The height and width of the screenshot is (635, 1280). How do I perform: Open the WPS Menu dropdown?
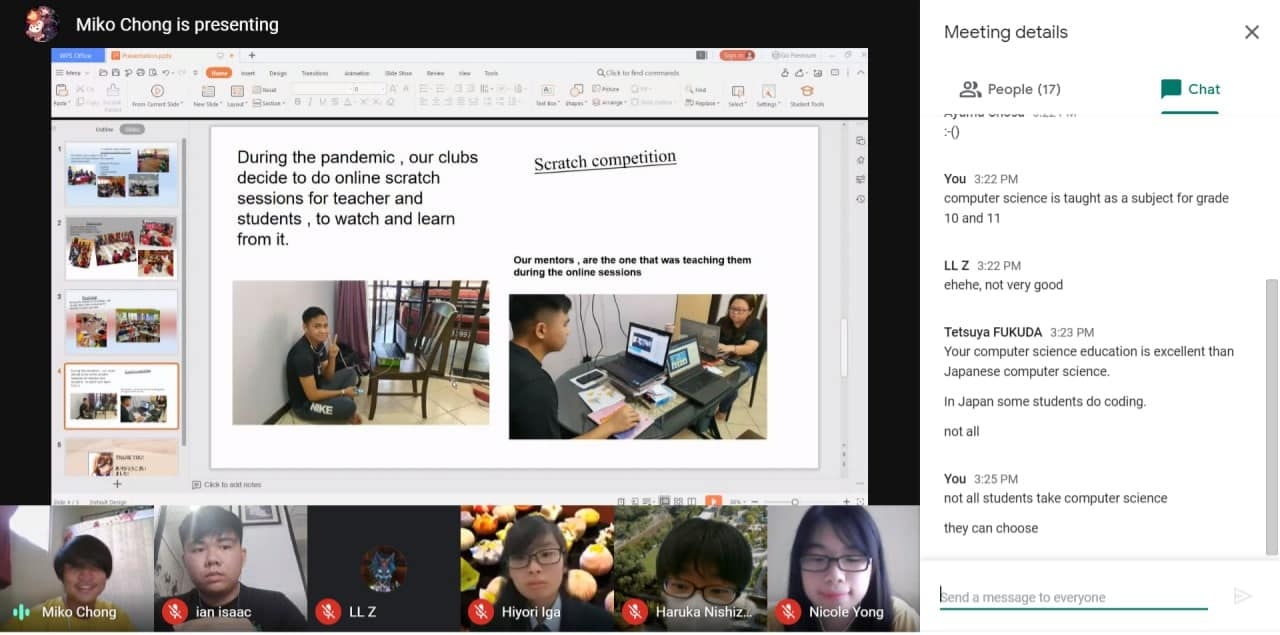pos(72,73)
